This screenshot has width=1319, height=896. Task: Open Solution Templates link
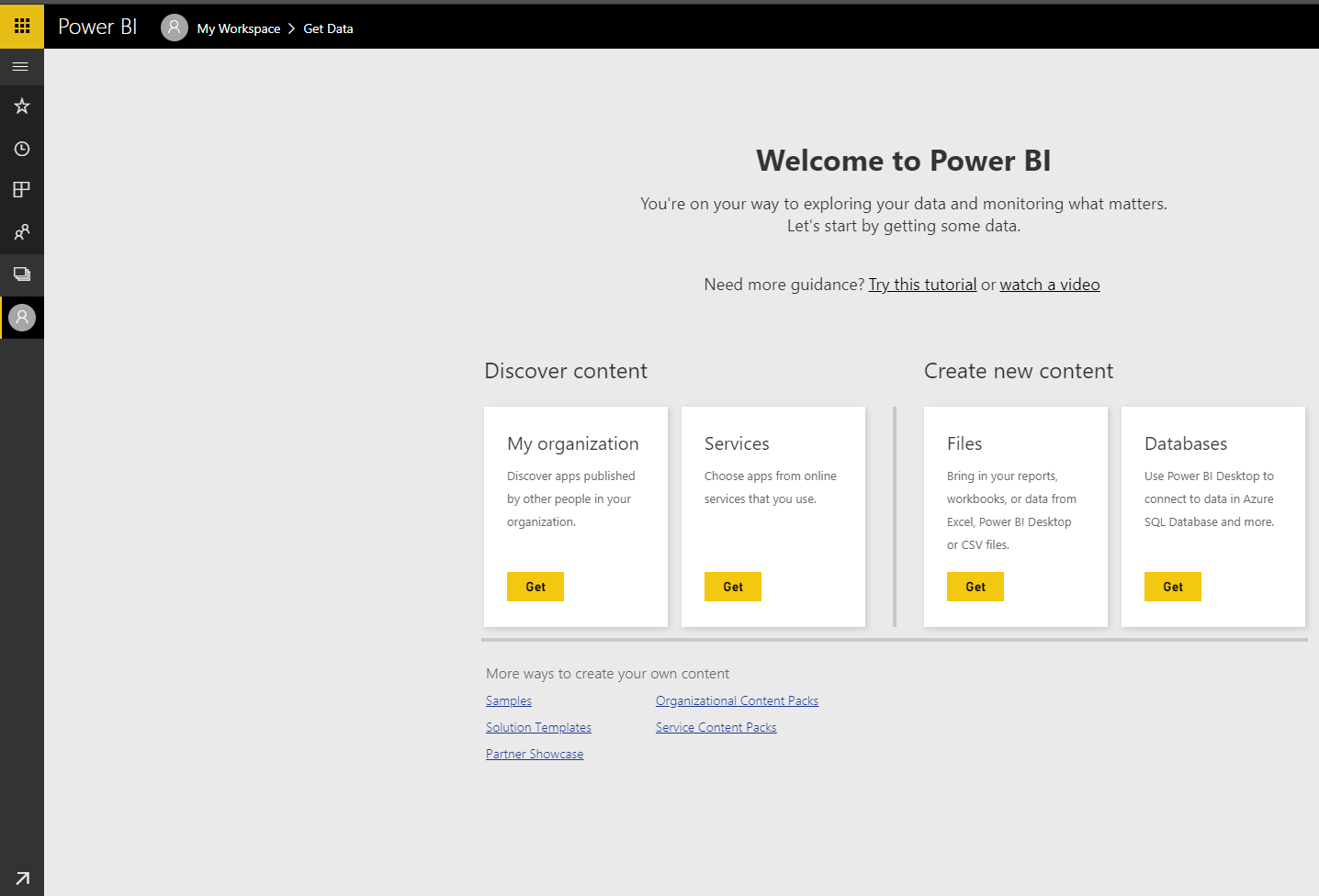tap(538, 727)
